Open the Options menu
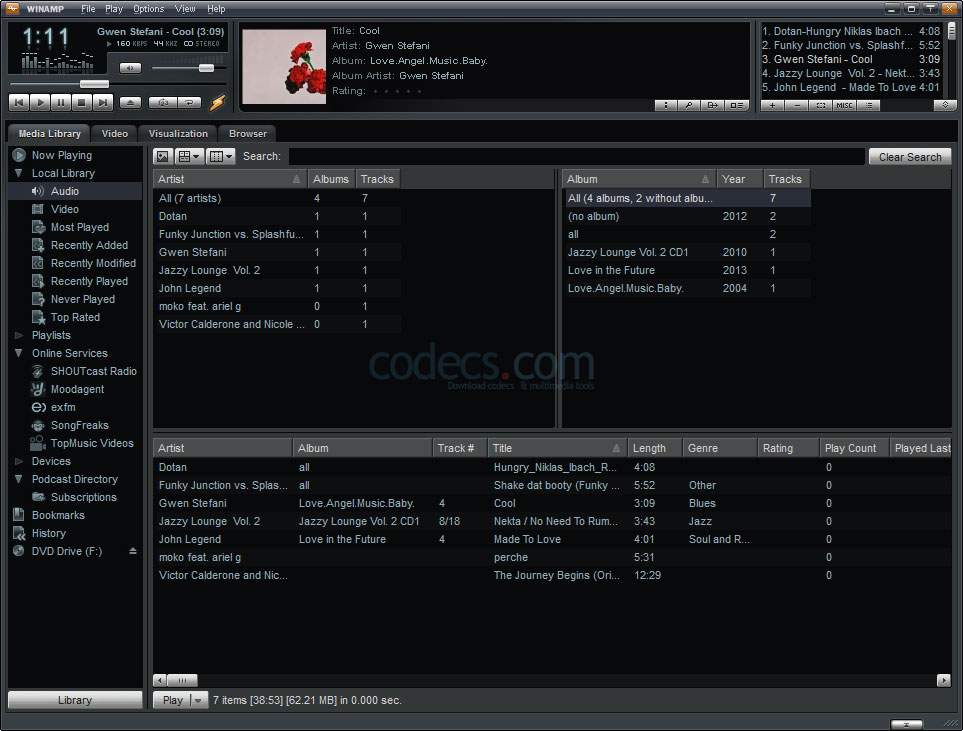 (x=149, y=9)
